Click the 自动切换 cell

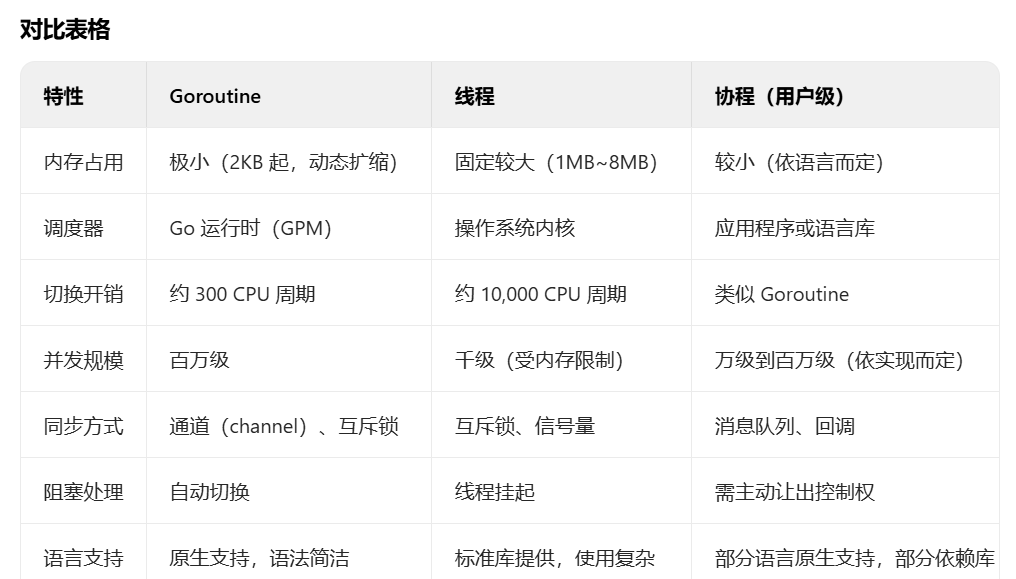[198, 491]
